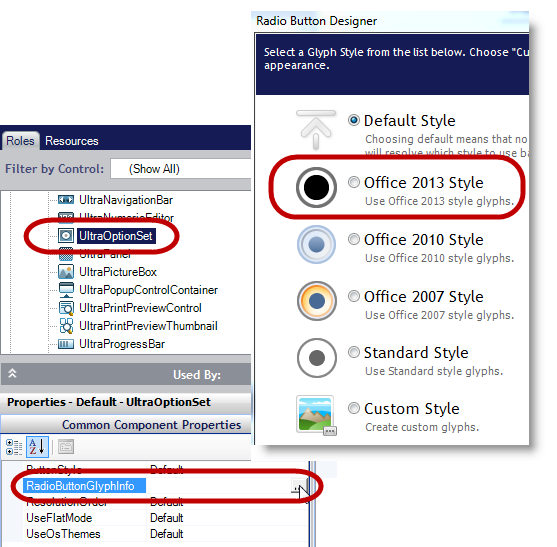This screenshot has width=557, height=547.
Task: Select UltraPrintPreviewThumbnail tree node
Action: 148,326
